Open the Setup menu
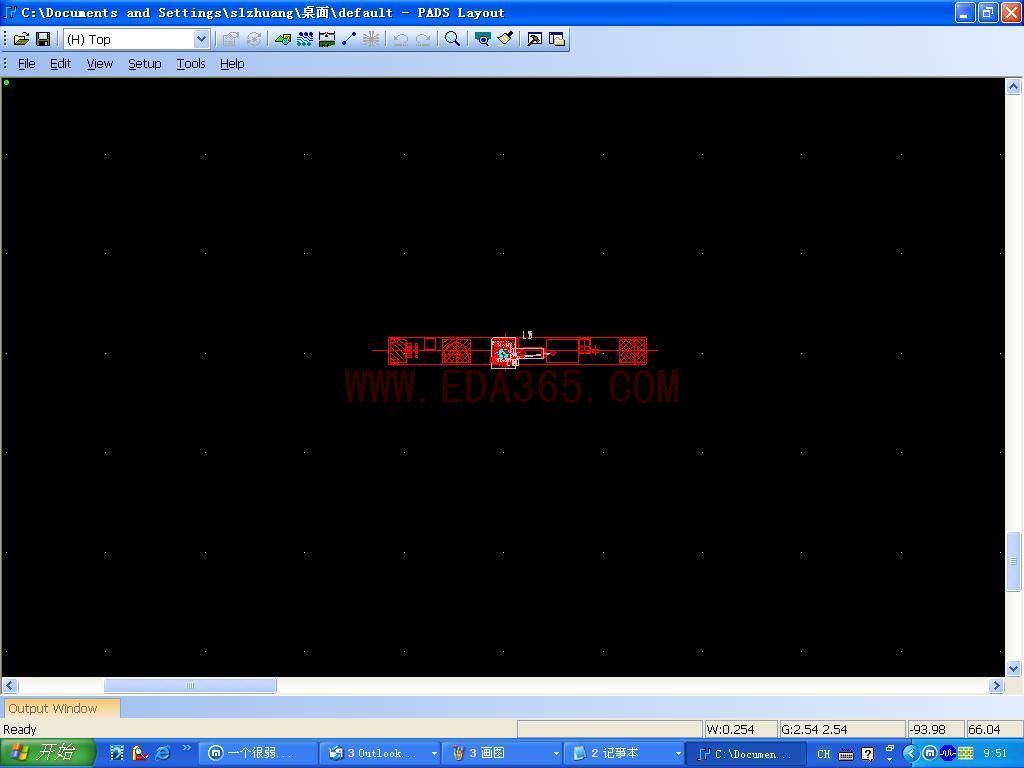The width and height of the screenshot is (1024, 768). (x=144, y=63)
